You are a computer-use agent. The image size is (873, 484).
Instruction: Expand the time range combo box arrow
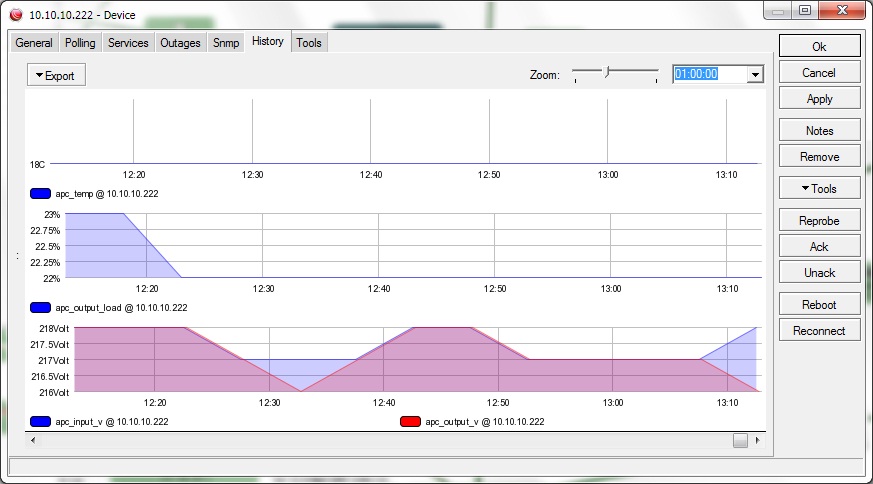coord(756,74)
